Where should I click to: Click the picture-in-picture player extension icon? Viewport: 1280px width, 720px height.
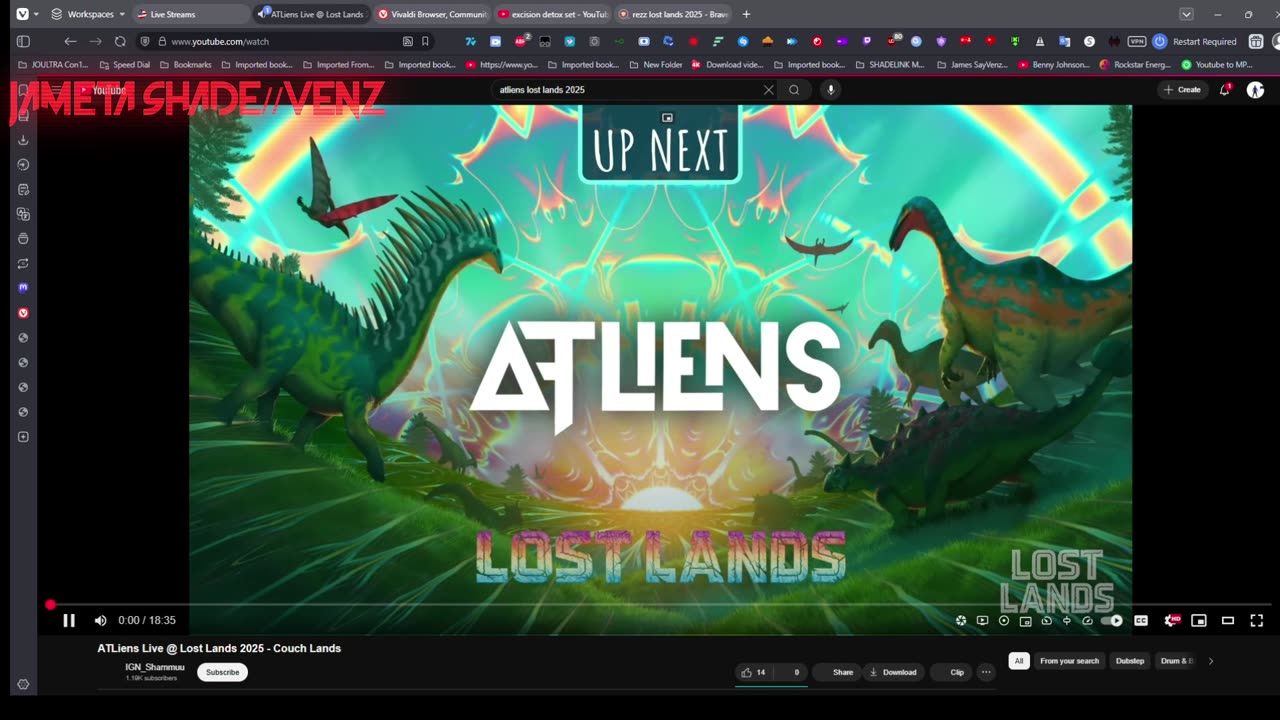(1025, 620)
